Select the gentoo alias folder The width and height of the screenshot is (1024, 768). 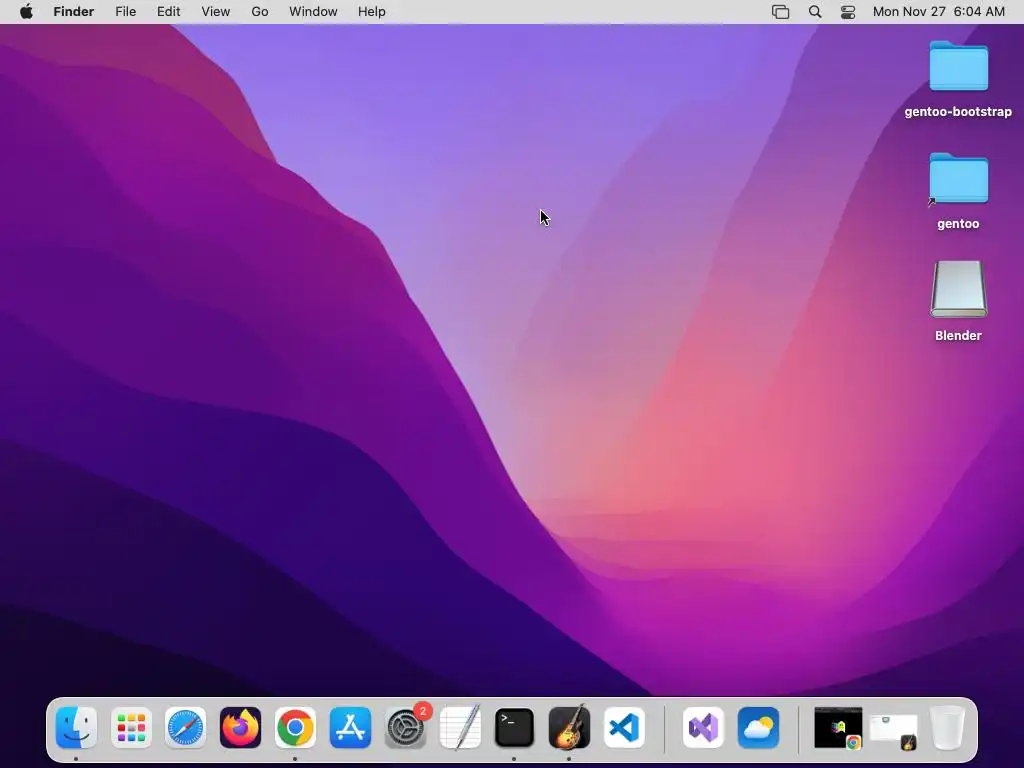(958, 191)
